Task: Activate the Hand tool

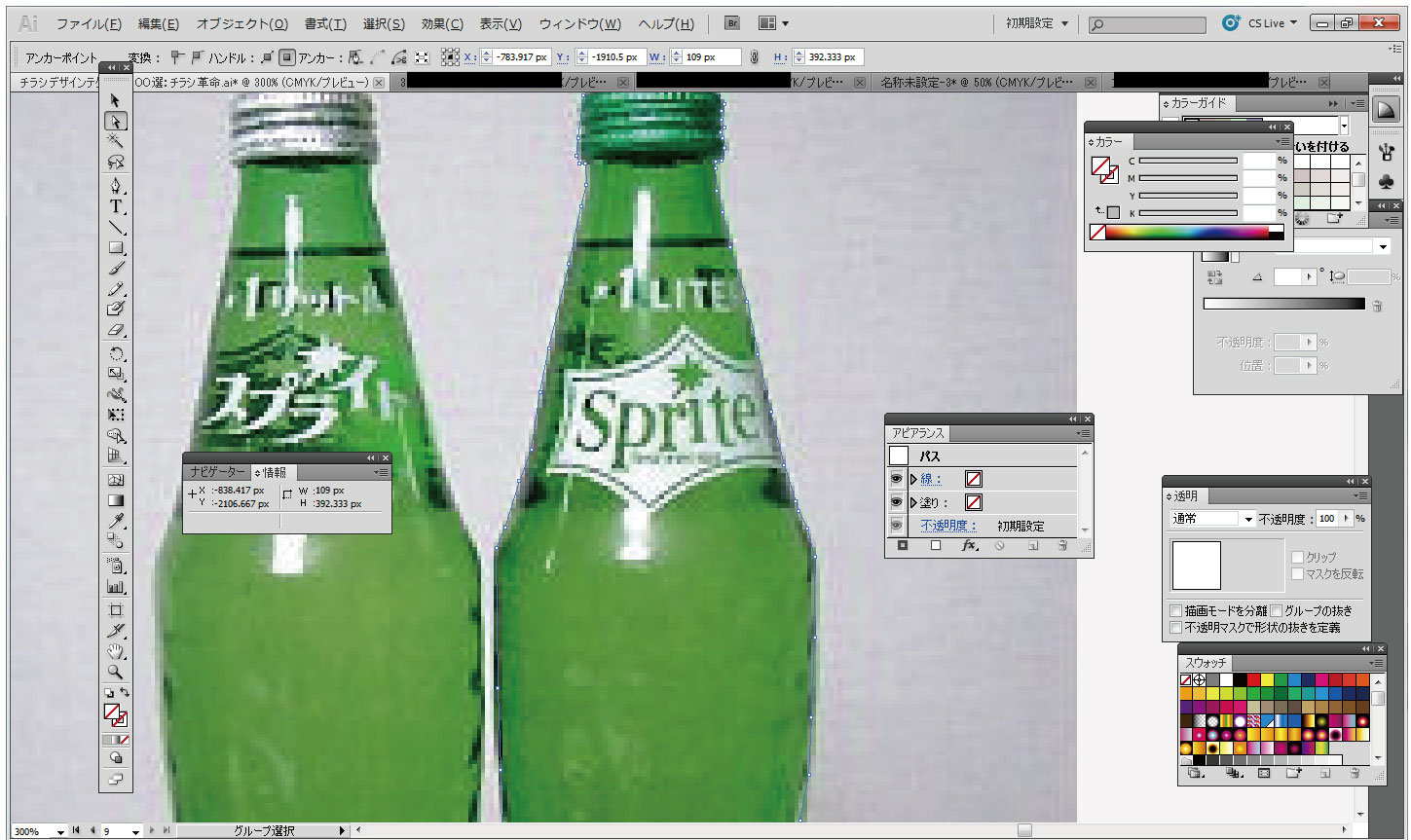Action: click(116, 651)
